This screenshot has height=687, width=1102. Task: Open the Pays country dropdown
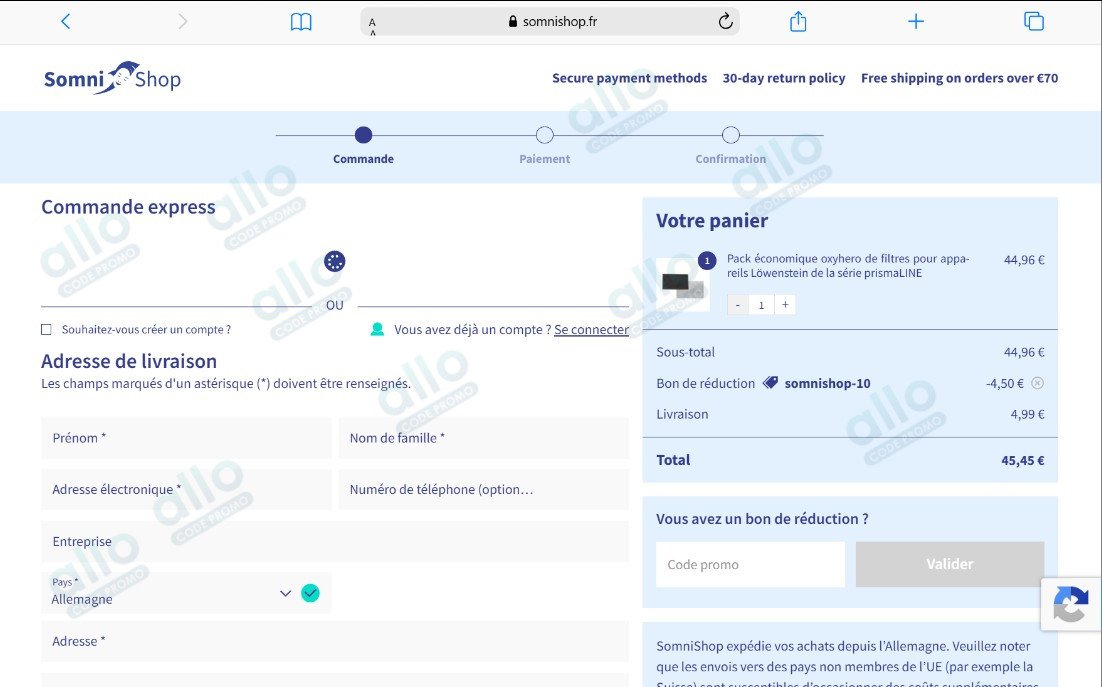tap(186, 593)
